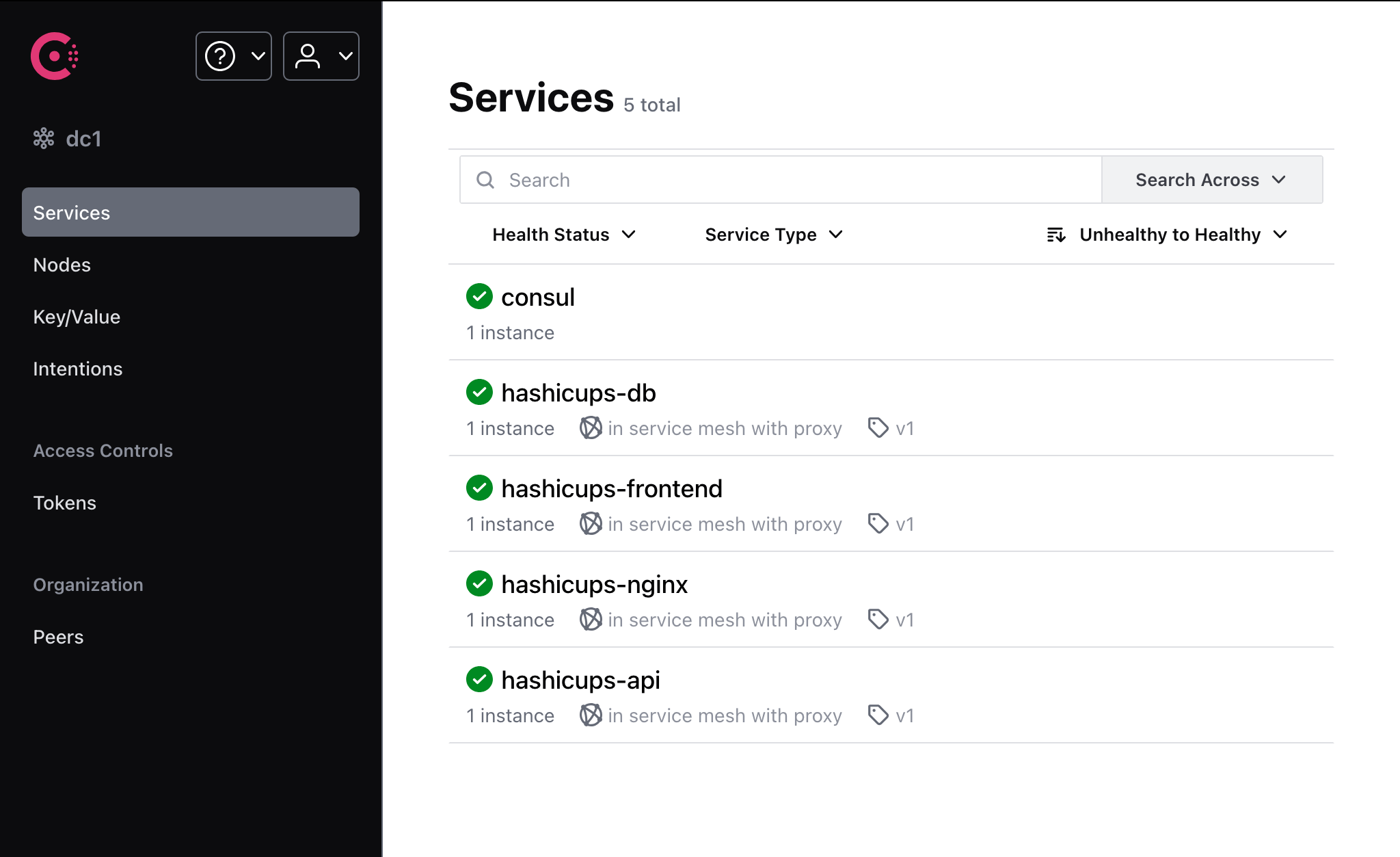Open the hashicups-frontend service
The image size is (1400, 857).
point(612,488)
